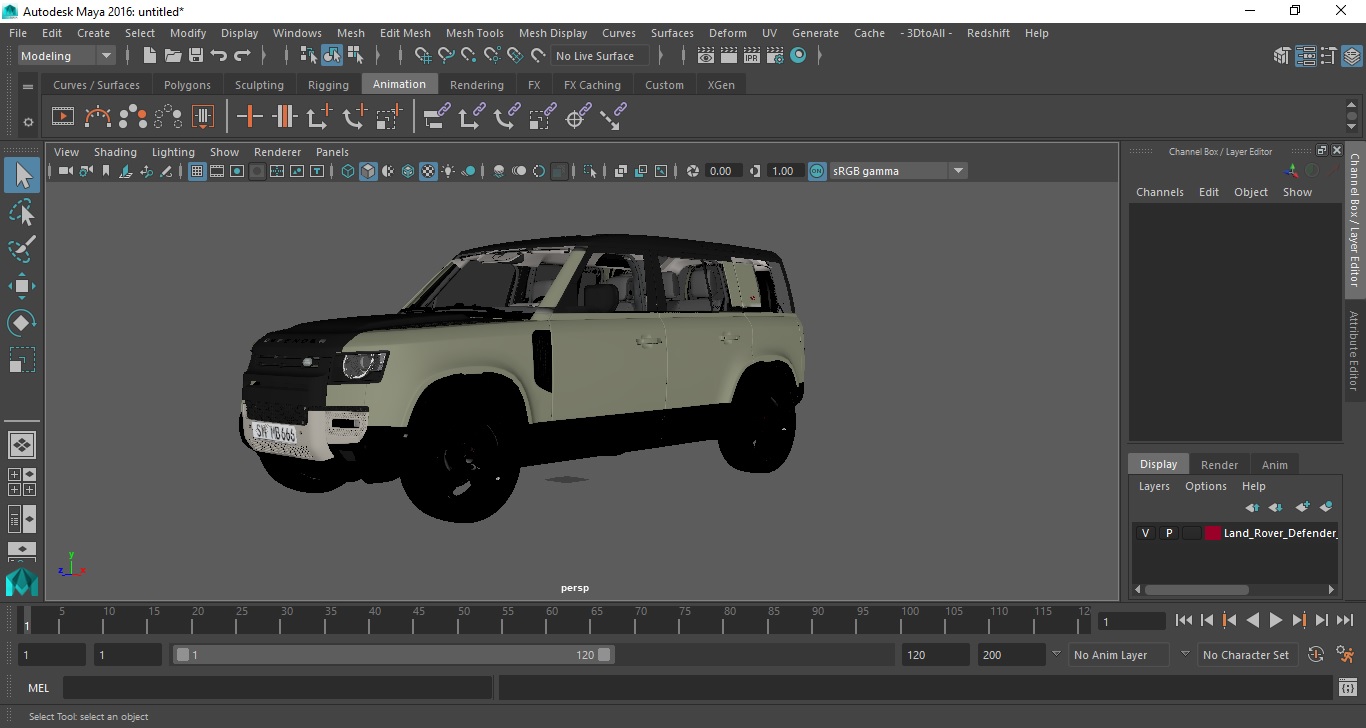Viewport: 1366px width, 728px height.
Task: Click Channels in Channel Box
Action: (1160, 192)
